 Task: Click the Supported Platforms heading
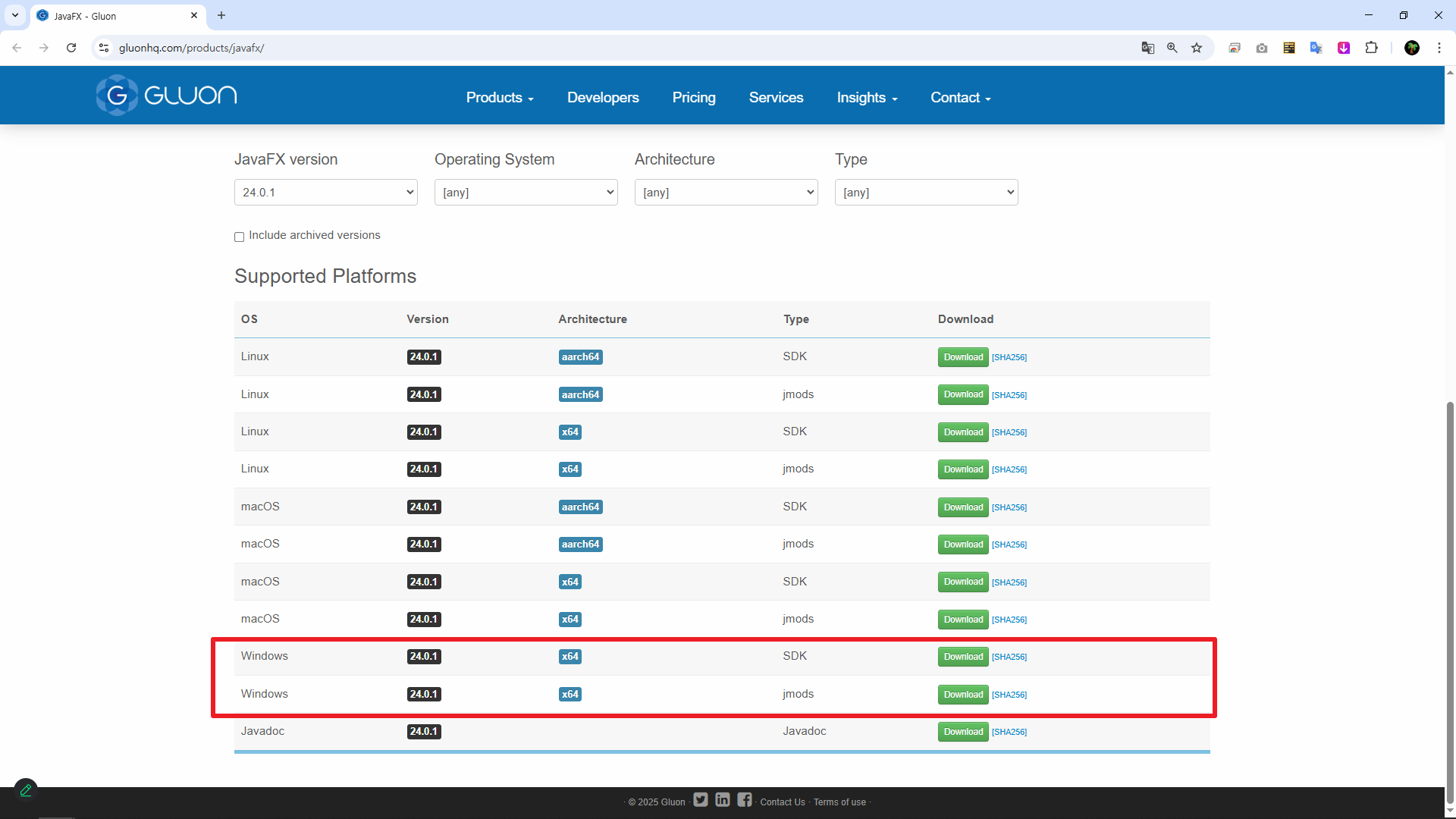tap(325, 276)
